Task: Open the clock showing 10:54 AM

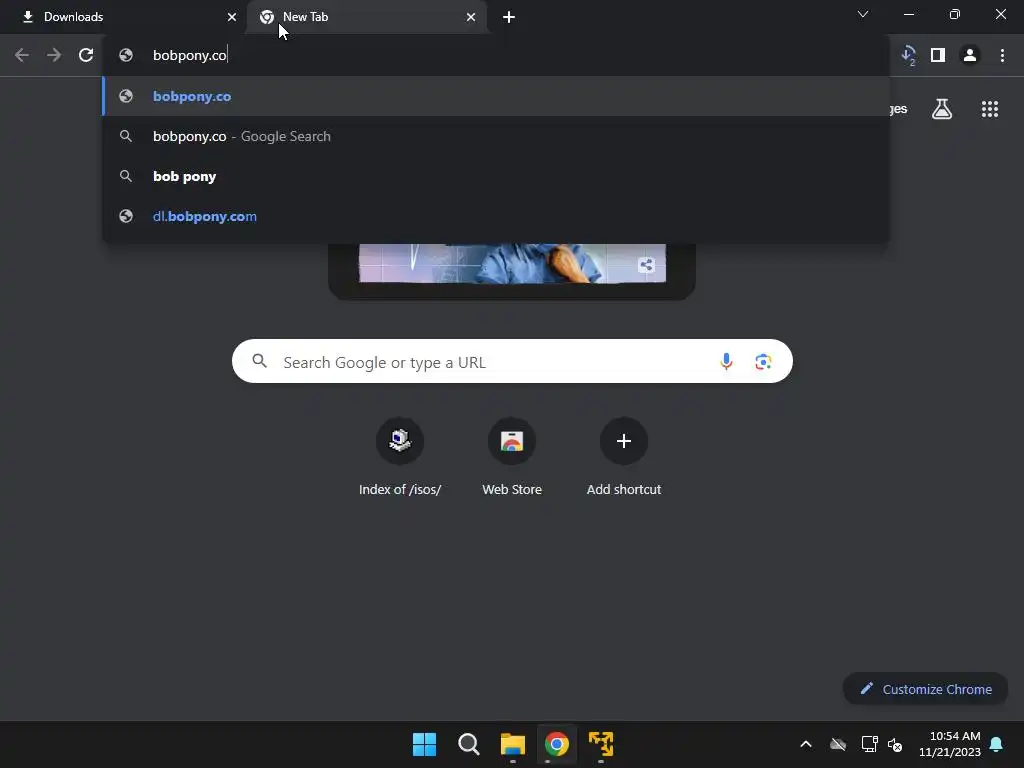Action: click(x=950, y=744)
